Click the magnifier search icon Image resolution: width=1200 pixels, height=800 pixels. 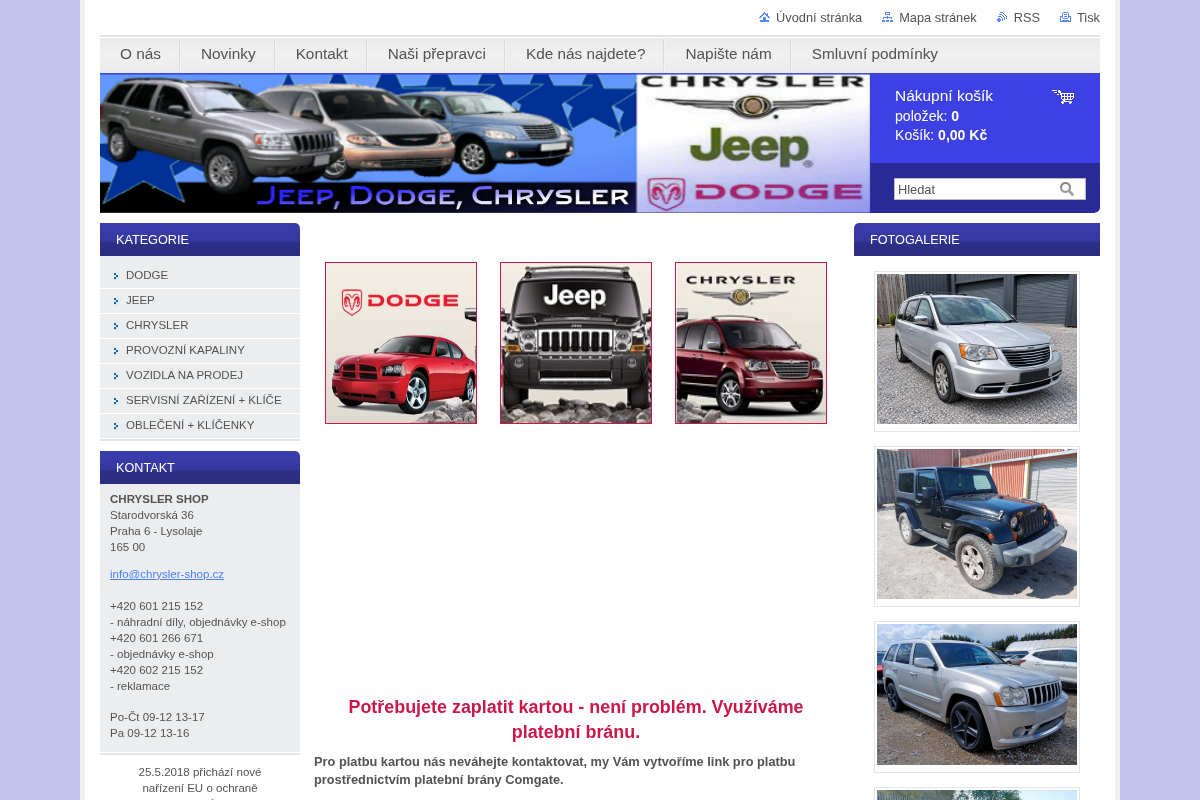click(x=1067, y=189)
